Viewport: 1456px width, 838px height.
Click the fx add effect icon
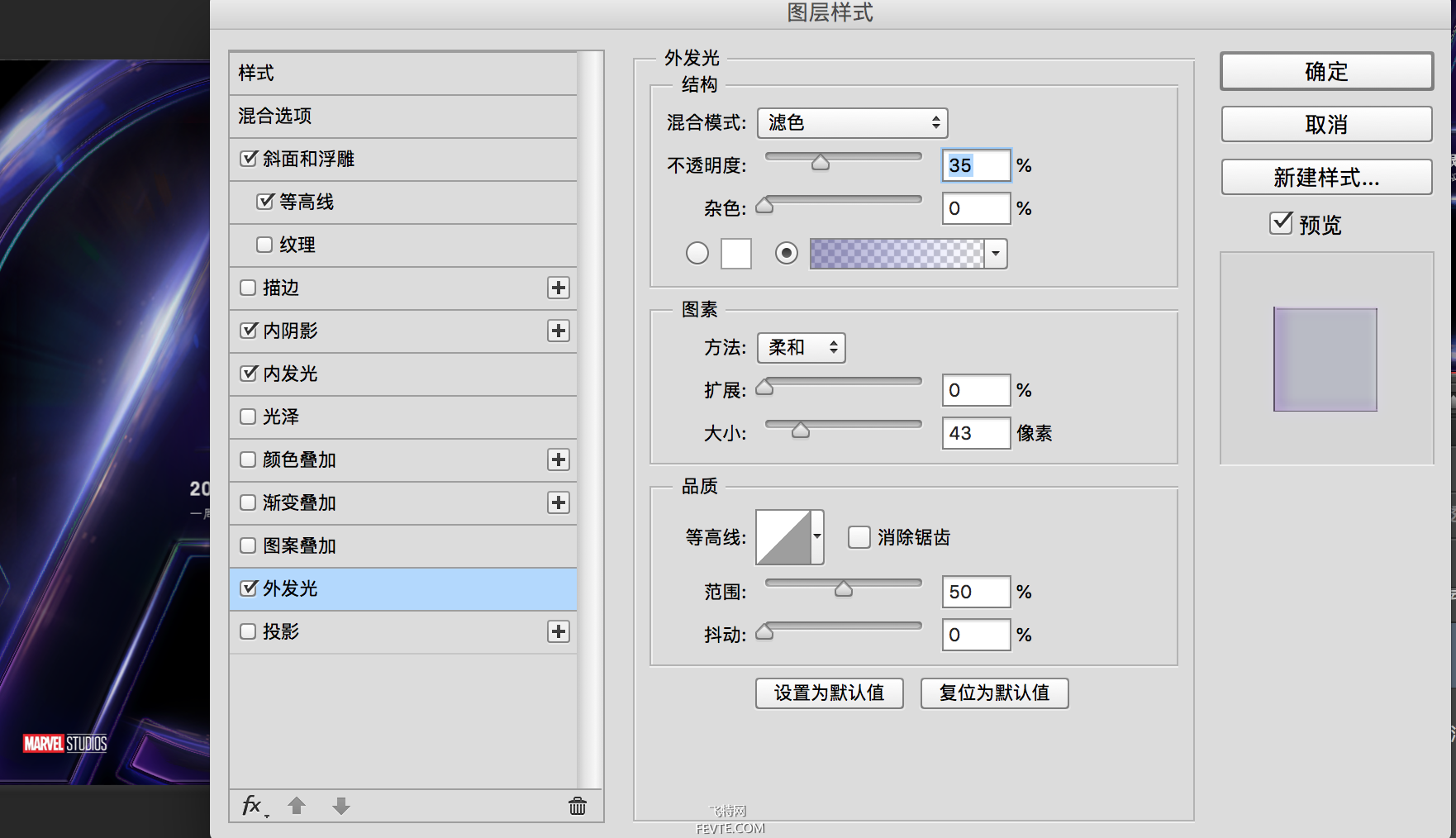click(253, 806)
